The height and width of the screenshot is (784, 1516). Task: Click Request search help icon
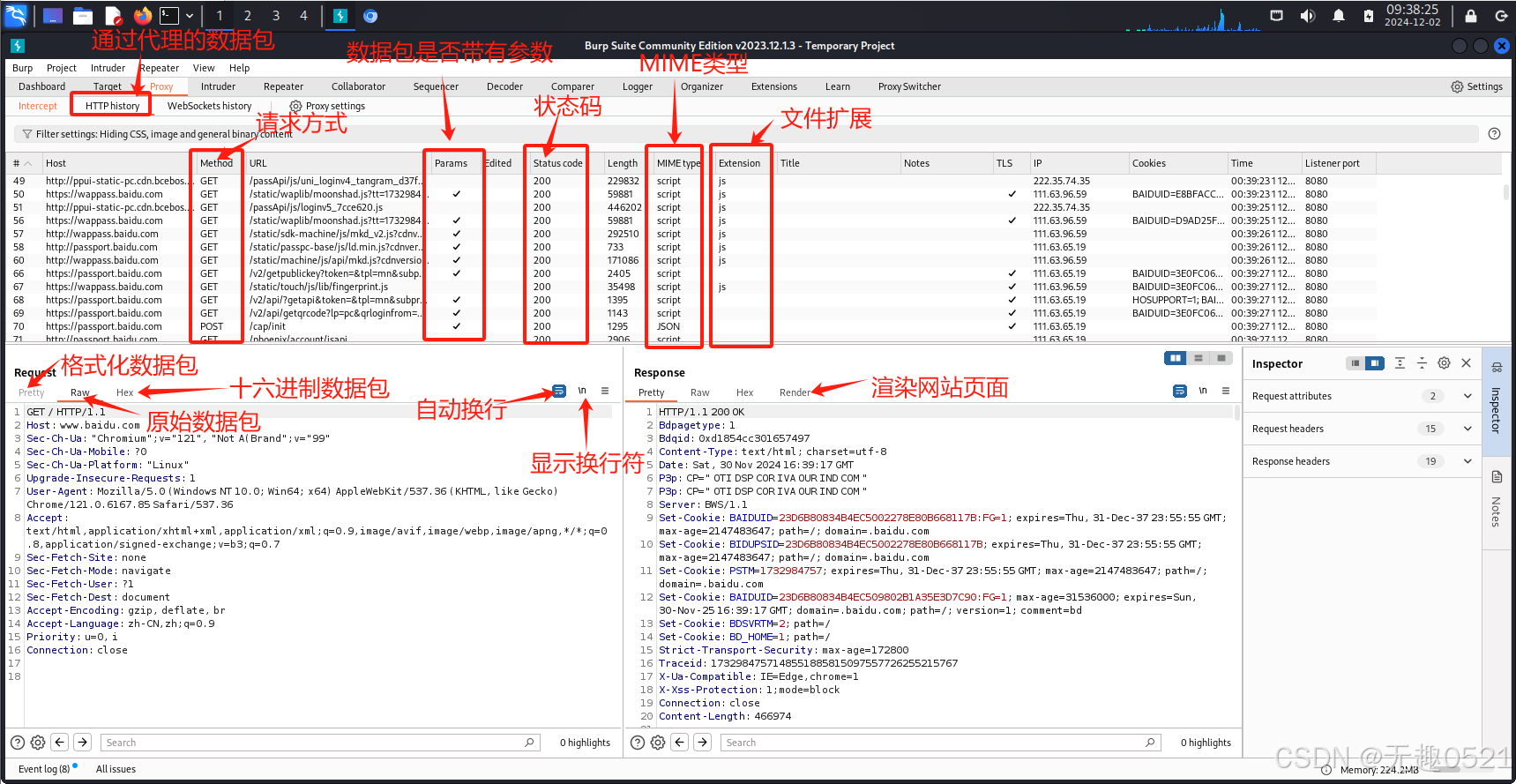[x=18, y=743]
